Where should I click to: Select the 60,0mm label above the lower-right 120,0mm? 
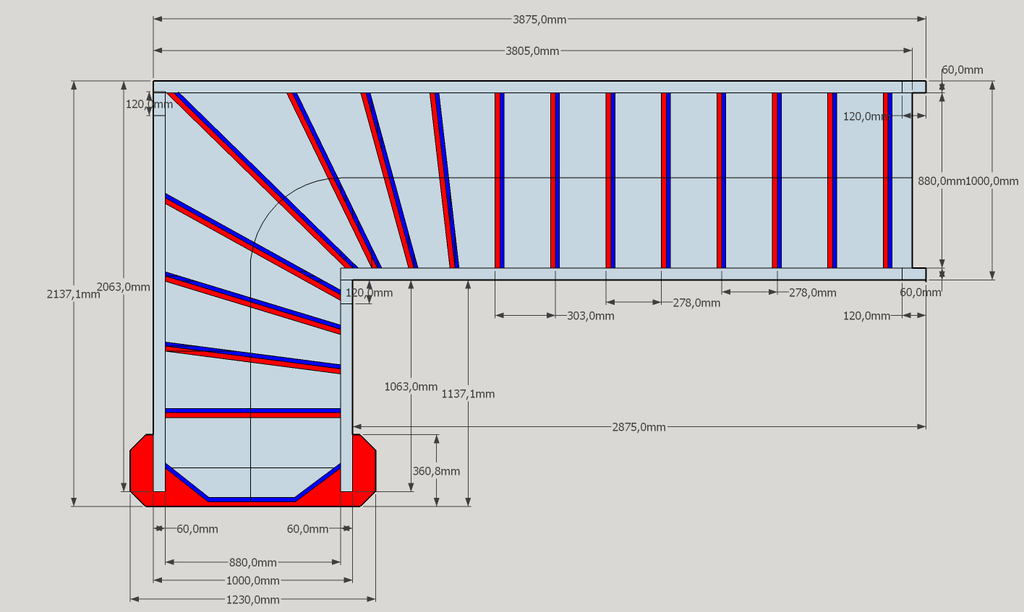[x=921, y=293]
